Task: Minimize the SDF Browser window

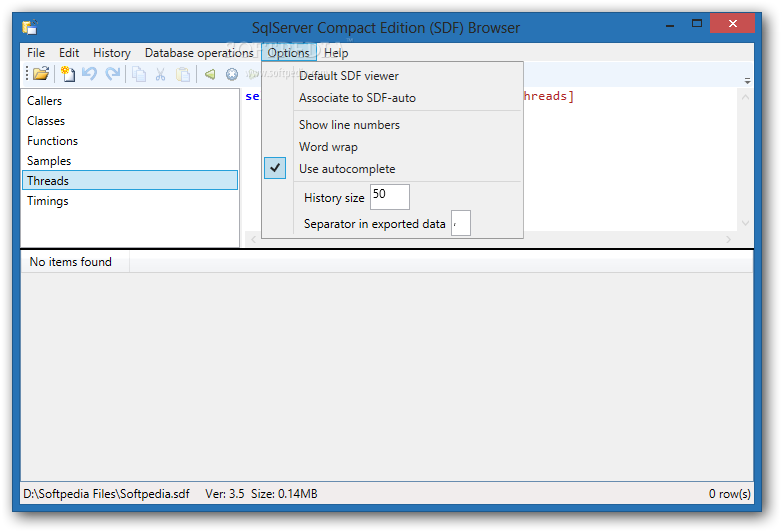Action: [x=670, y=24]
